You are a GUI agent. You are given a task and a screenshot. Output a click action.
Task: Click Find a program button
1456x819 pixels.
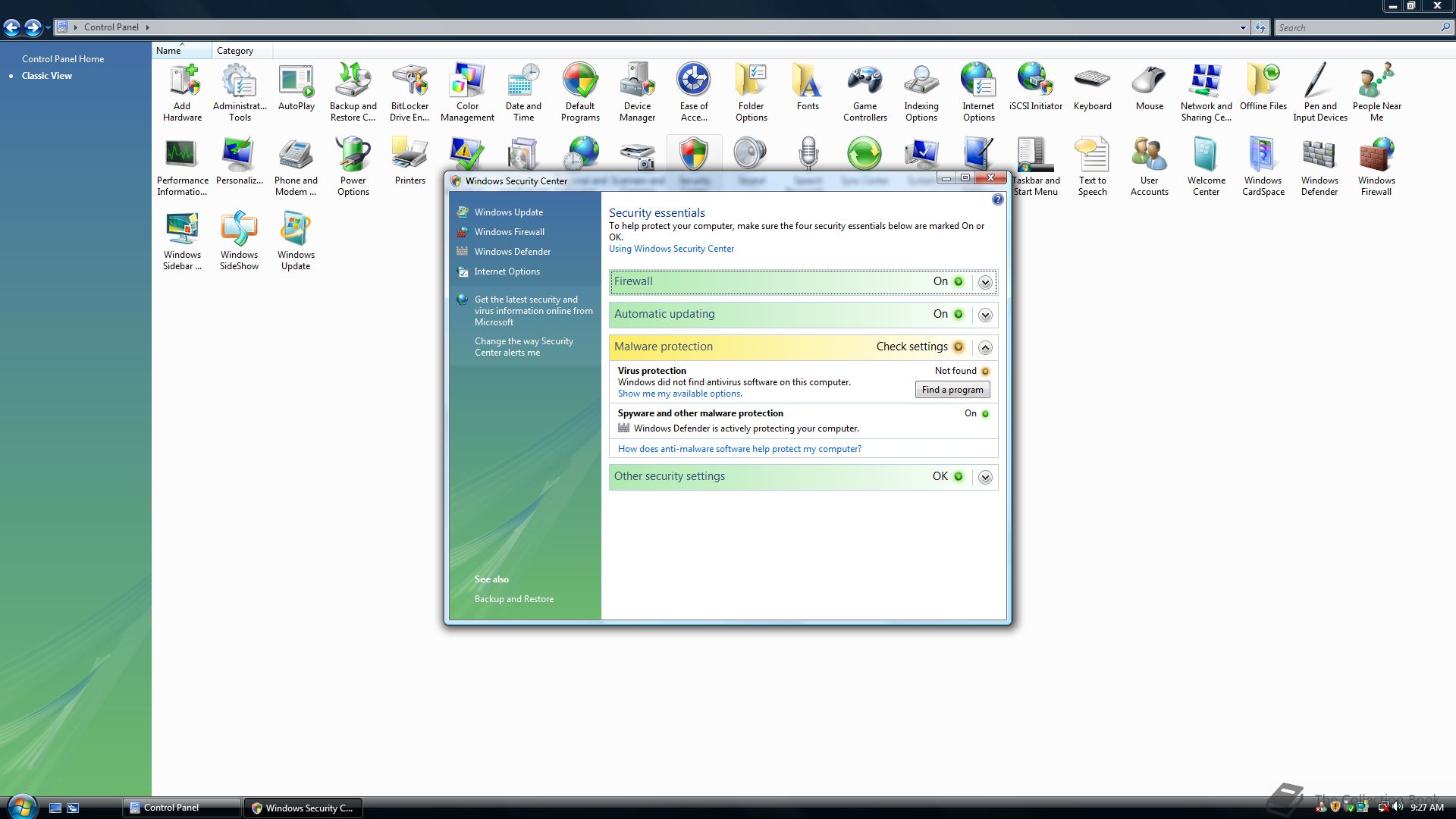click(952, 390)
